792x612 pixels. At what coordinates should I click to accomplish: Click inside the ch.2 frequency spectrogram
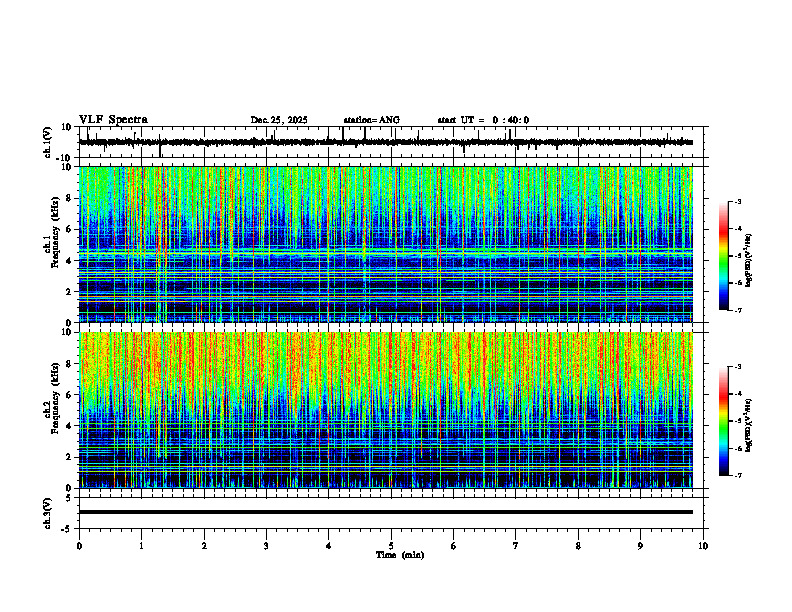click(x=386, y=410)
